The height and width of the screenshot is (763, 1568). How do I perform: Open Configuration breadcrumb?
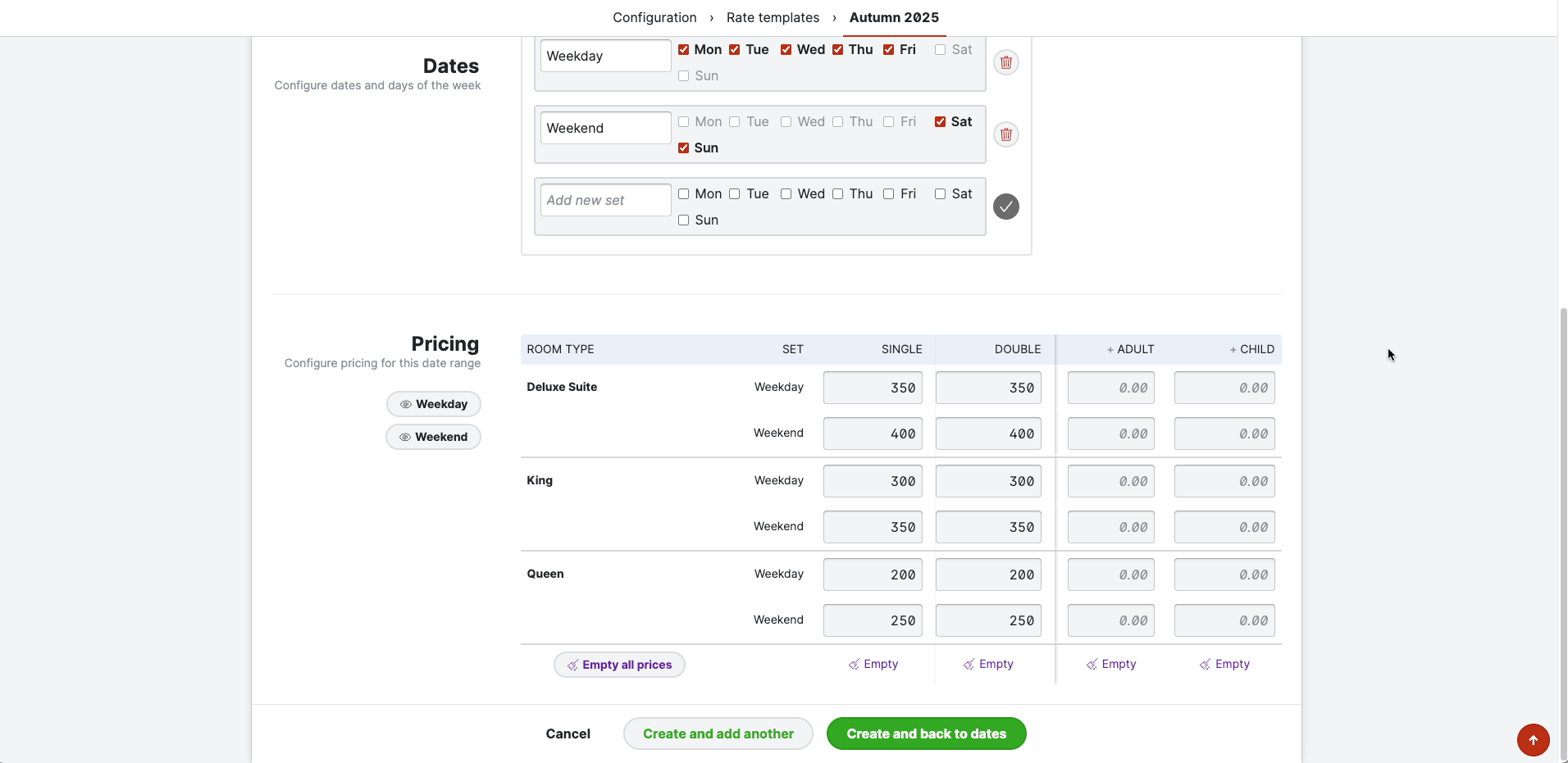point(654,17)
